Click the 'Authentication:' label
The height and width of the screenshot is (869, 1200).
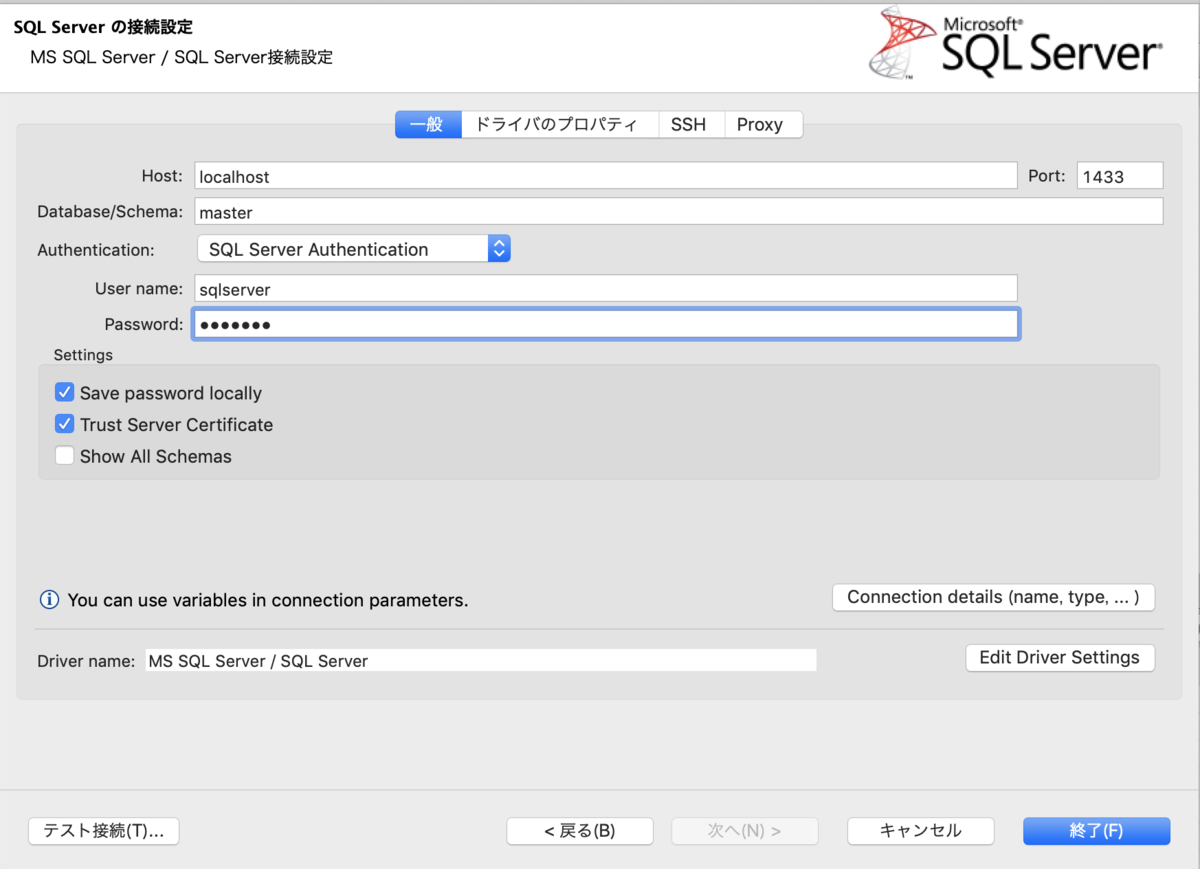click(96, 250)
